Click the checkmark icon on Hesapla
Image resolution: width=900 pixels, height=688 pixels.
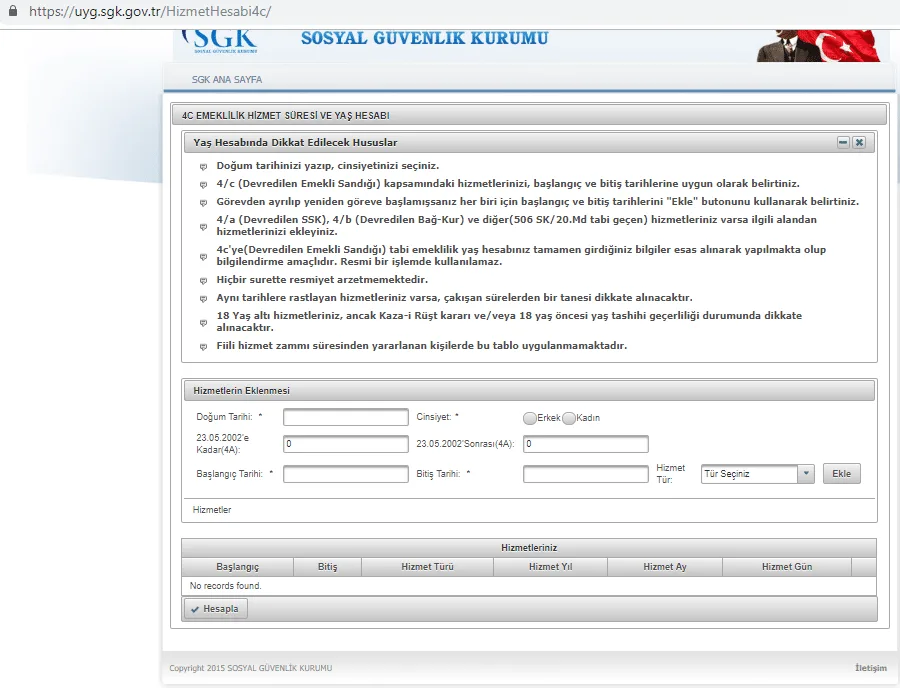[195, 609]
